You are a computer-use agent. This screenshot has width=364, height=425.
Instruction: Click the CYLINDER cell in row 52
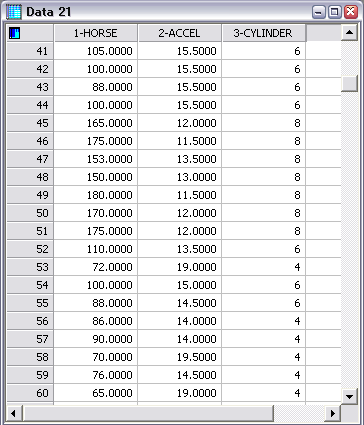(264, 249)
